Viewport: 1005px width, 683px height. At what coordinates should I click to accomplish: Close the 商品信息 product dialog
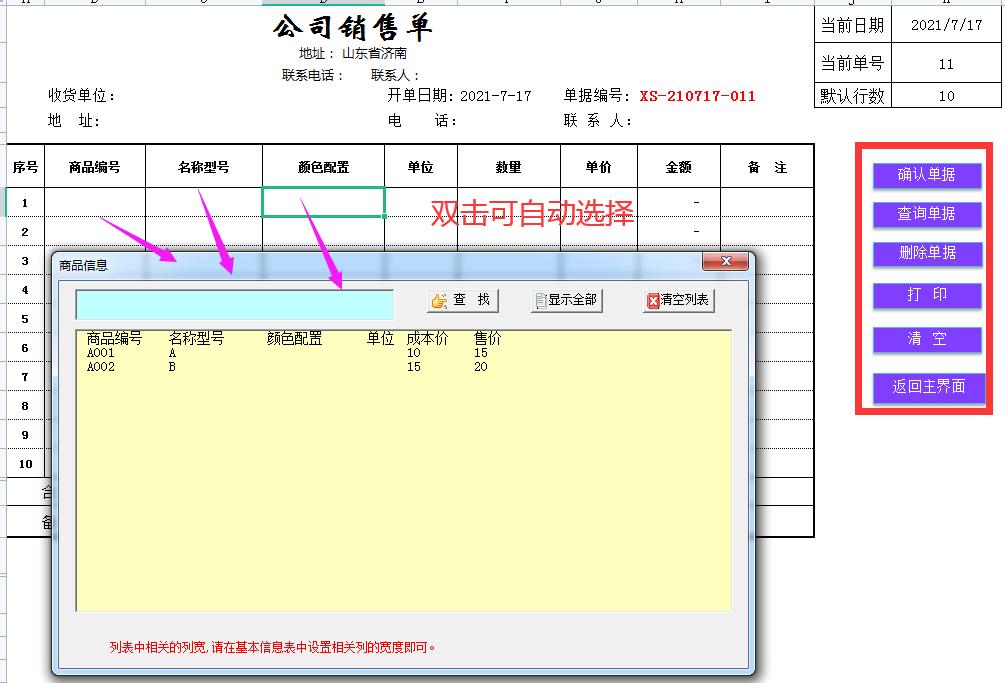coord(725,262)
